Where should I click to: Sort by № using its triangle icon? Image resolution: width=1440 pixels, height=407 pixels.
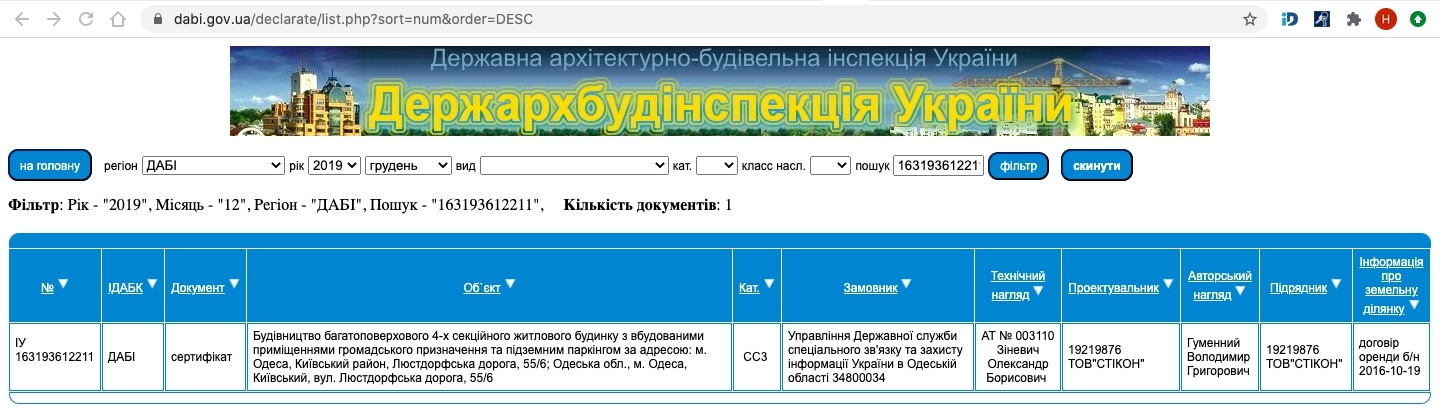64,284
